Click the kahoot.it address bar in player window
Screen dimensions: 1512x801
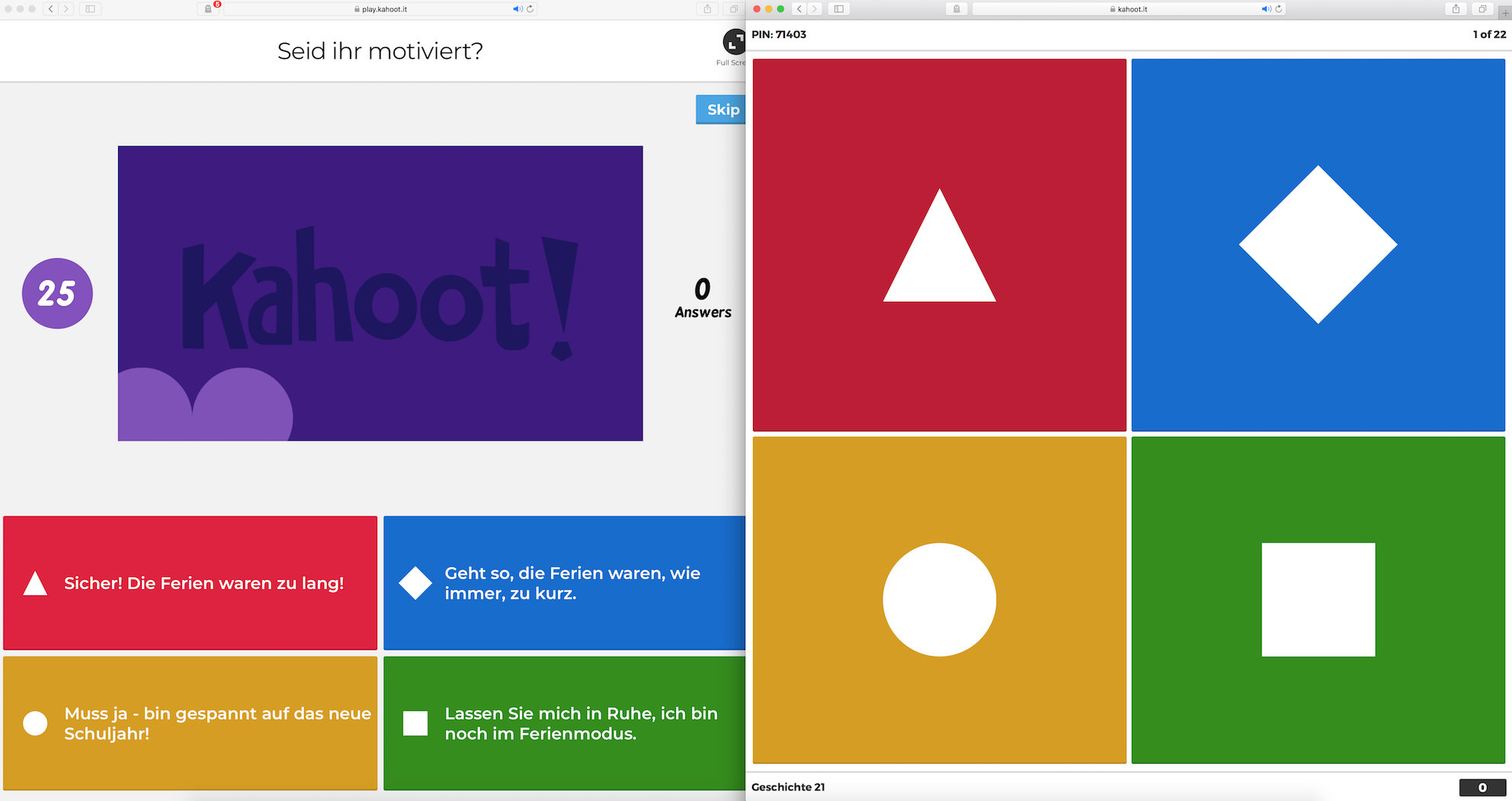1129,9
